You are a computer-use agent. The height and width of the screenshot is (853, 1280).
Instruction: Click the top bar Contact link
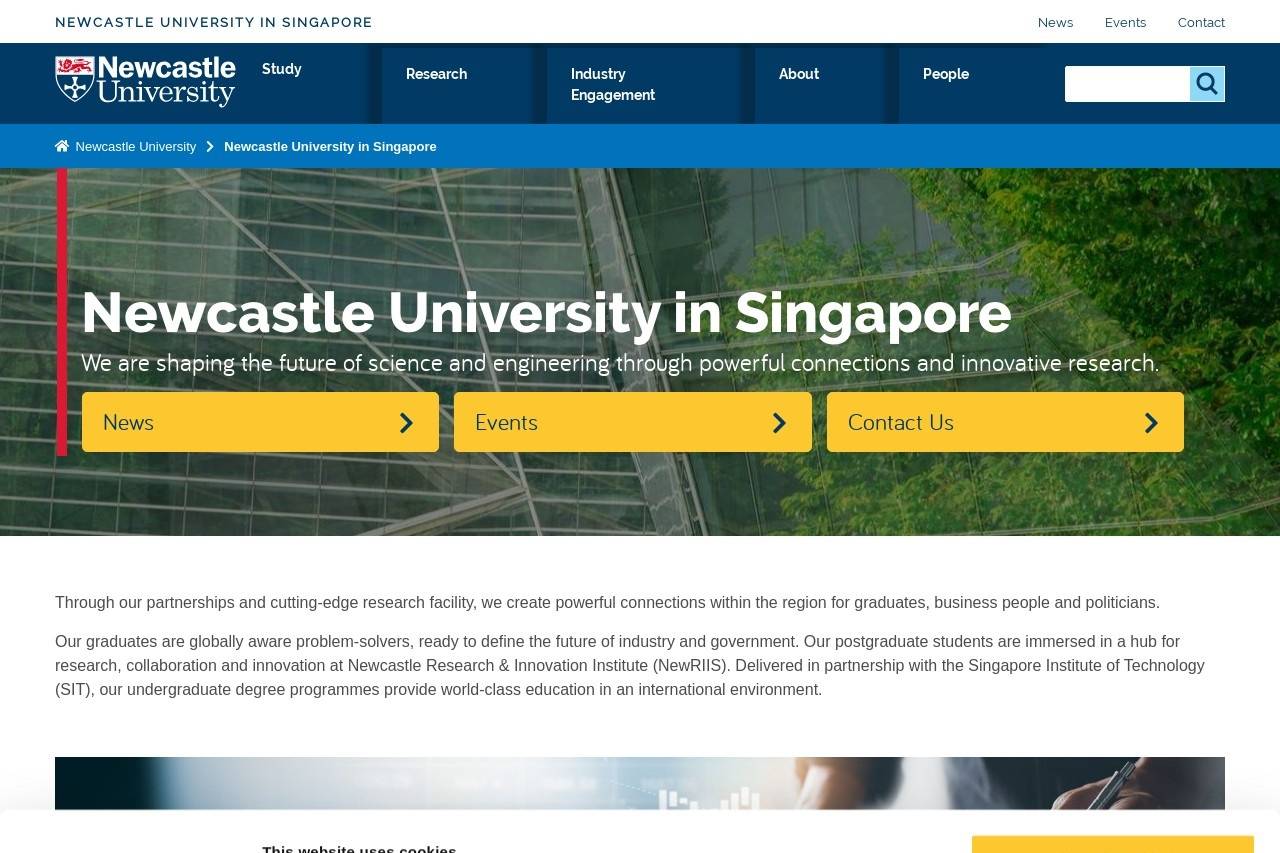1201,22
